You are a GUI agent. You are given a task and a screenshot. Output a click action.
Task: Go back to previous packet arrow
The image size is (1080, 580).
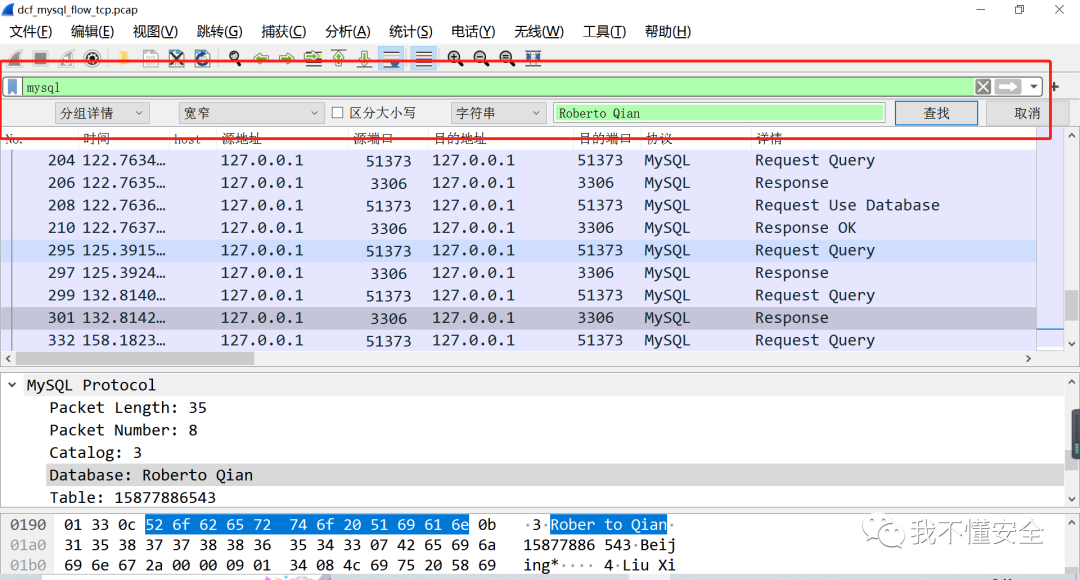click(261, 59)
